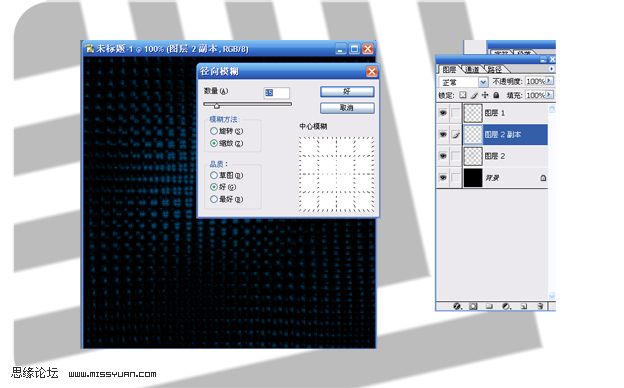The width and height of the screenshot is (624, 388).
Task: Create new fill or adjustment layer icon
Action: coord(506,306)
